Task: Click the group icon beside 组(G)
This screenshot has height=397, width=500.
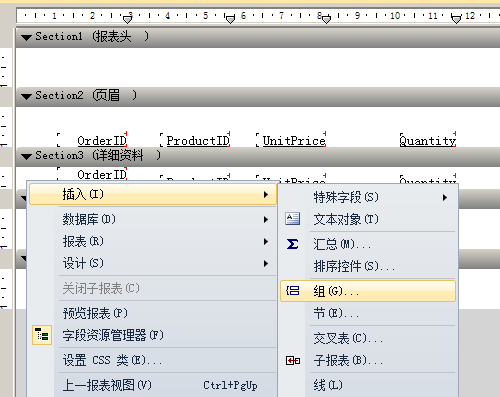Action: click(x=293, y=291)
